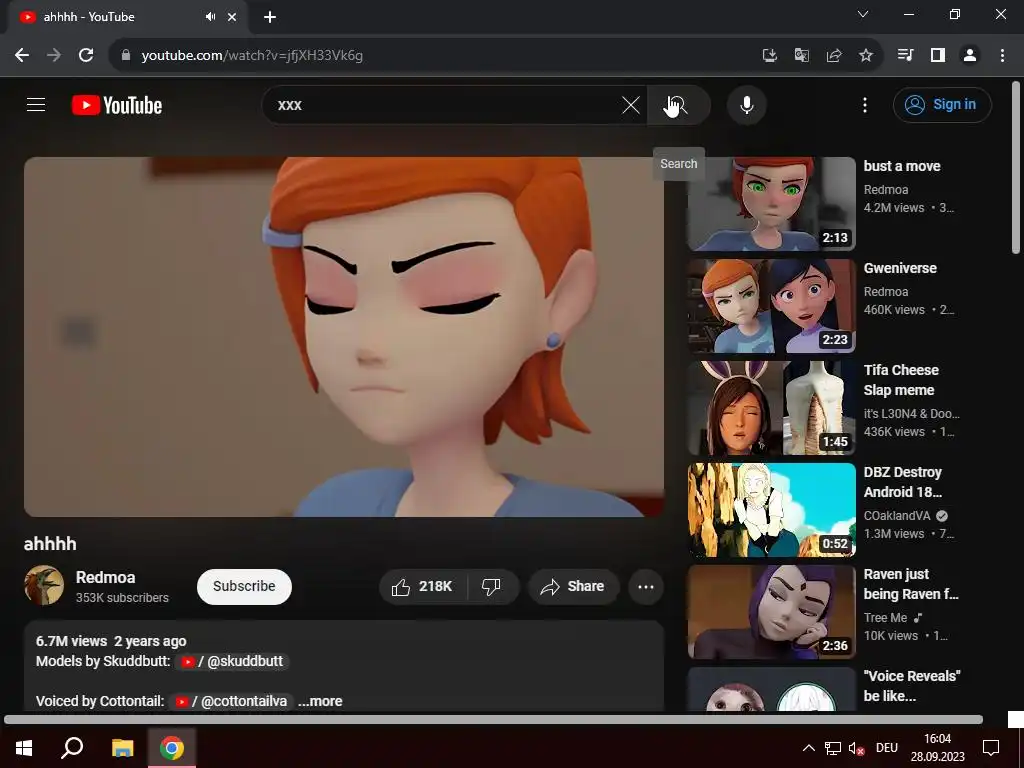Viewport: 1024px width, 768px height.
Task: Open the Chrome three-dot menu
Action: pos(1002,56)
